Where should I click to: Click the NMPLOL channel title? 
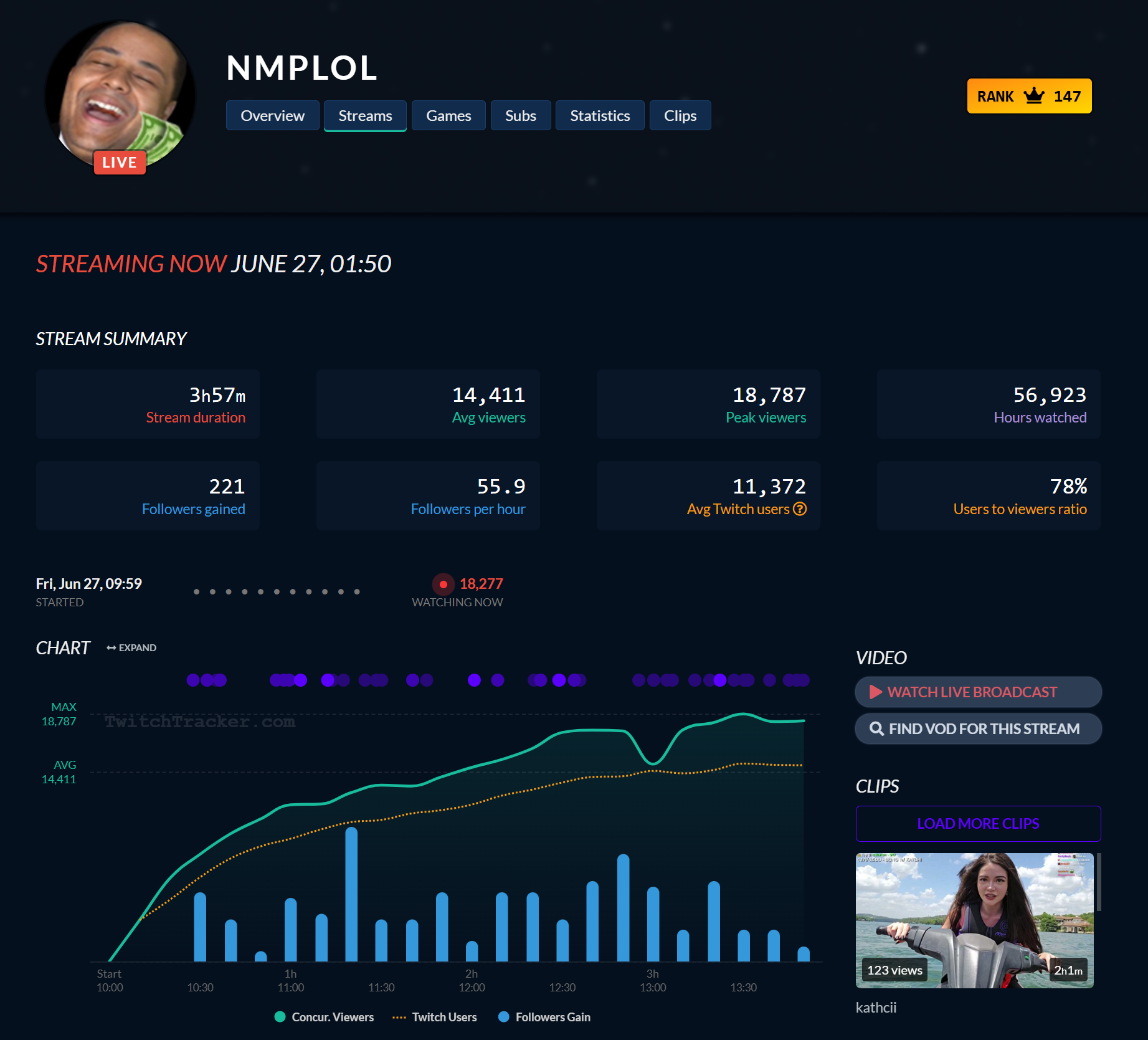(x=302, y=67)
